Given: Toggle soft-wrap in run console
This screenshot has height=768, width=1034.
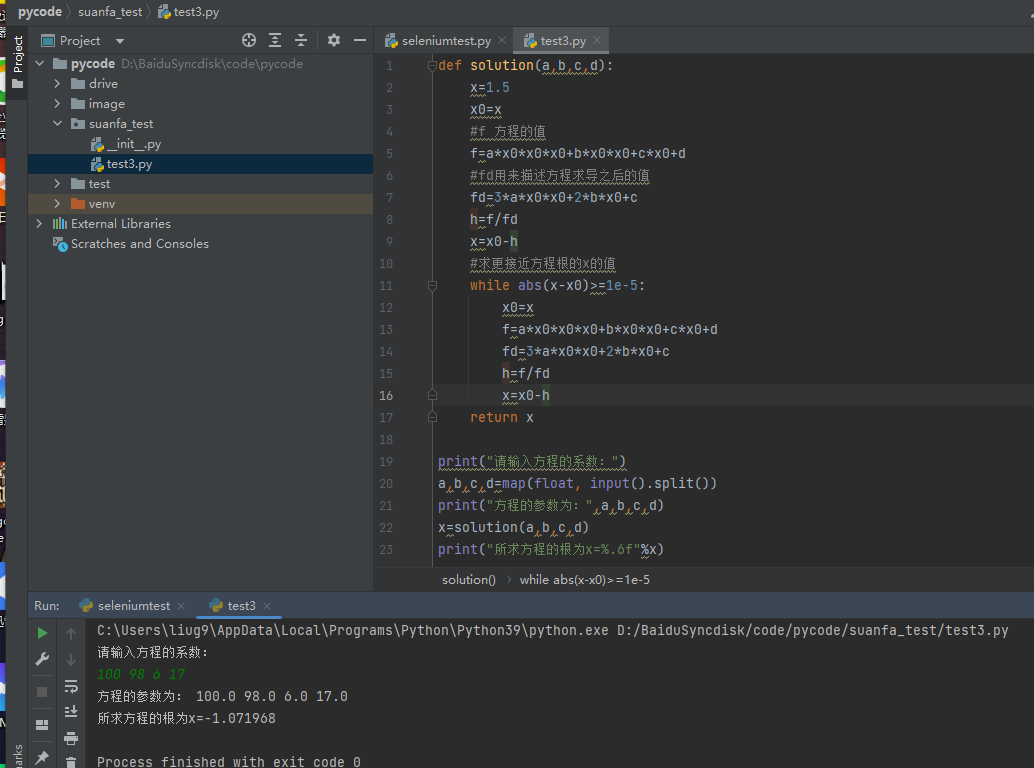Looking at the screenshot, I should pyautogui.click(x=71, y=686).
